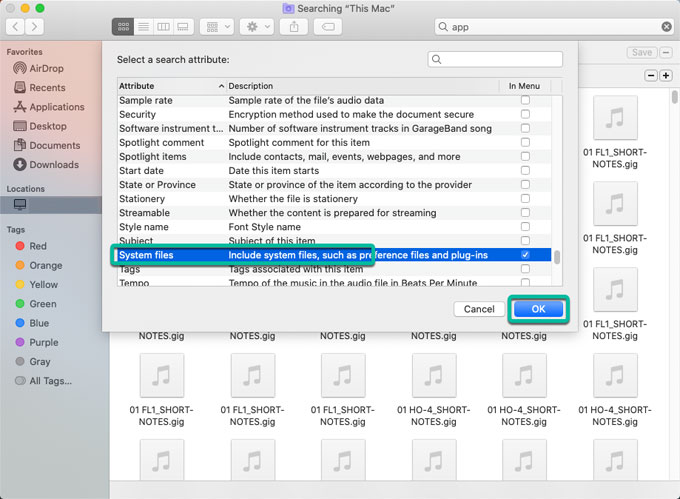Click the Edit Tags toolbar icon
Image resolution: width=680 pixels, height=499 pixels.
click(x=328, y=27)
